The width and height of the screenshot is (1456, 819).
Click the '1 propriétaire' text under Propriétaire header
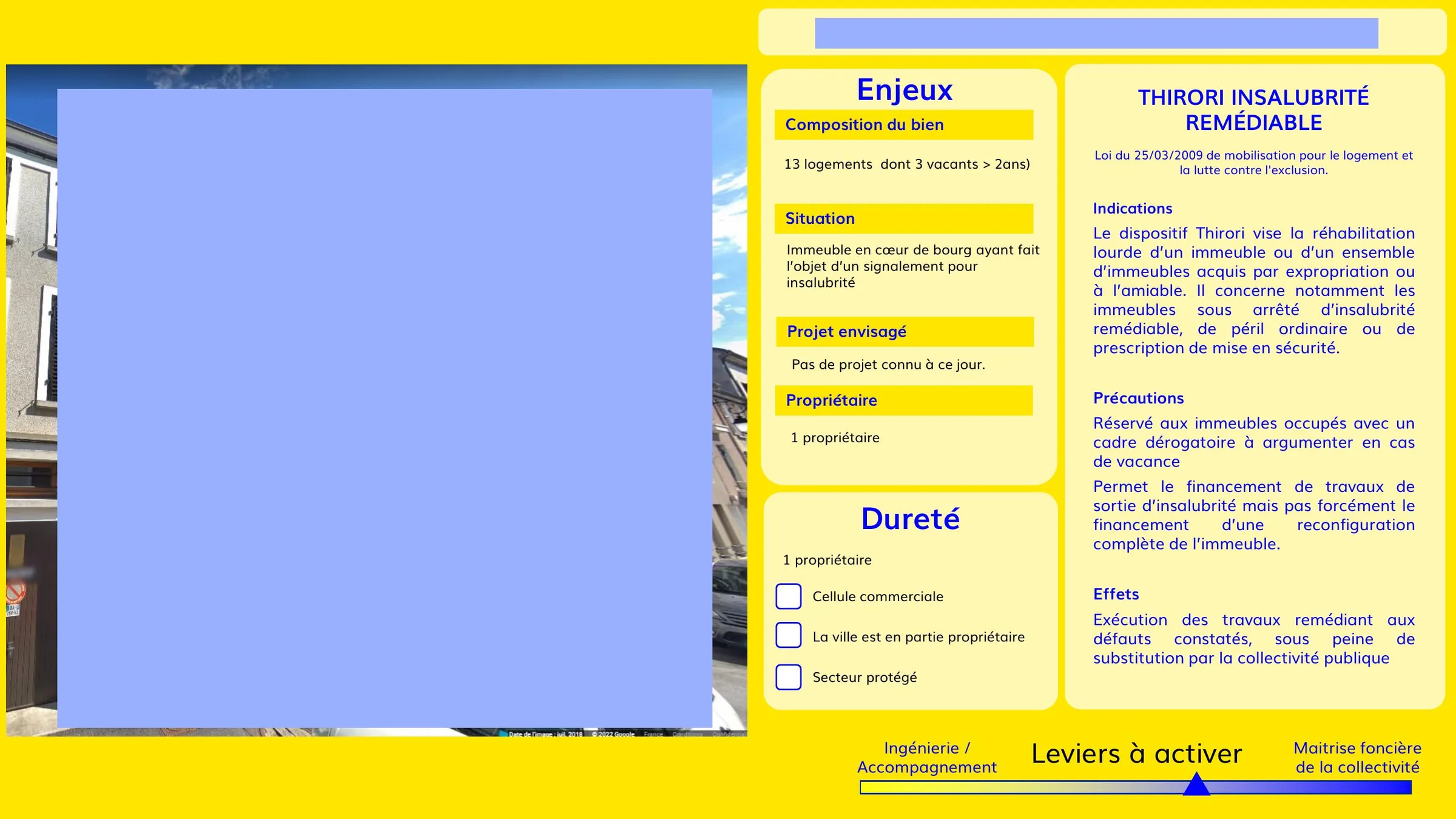pos(835,438)
